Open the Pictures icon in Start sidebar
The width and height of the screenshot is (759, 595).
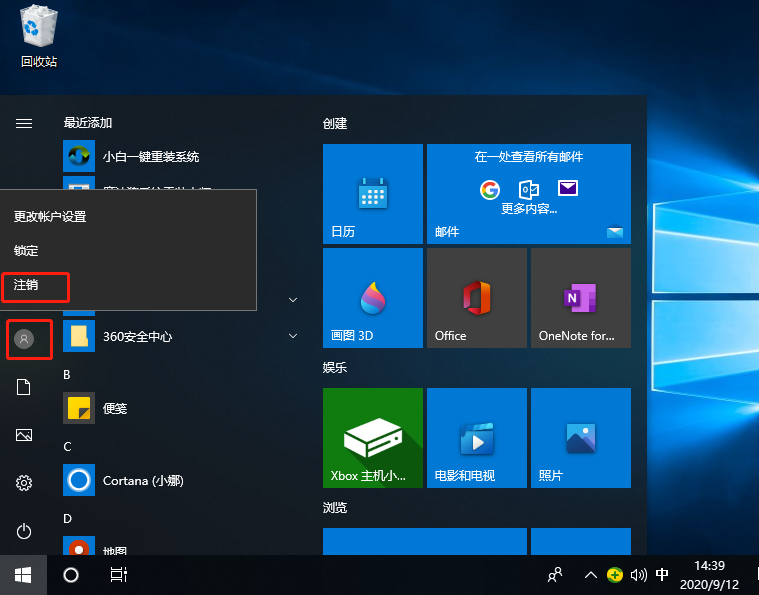[x=24, y=435]
